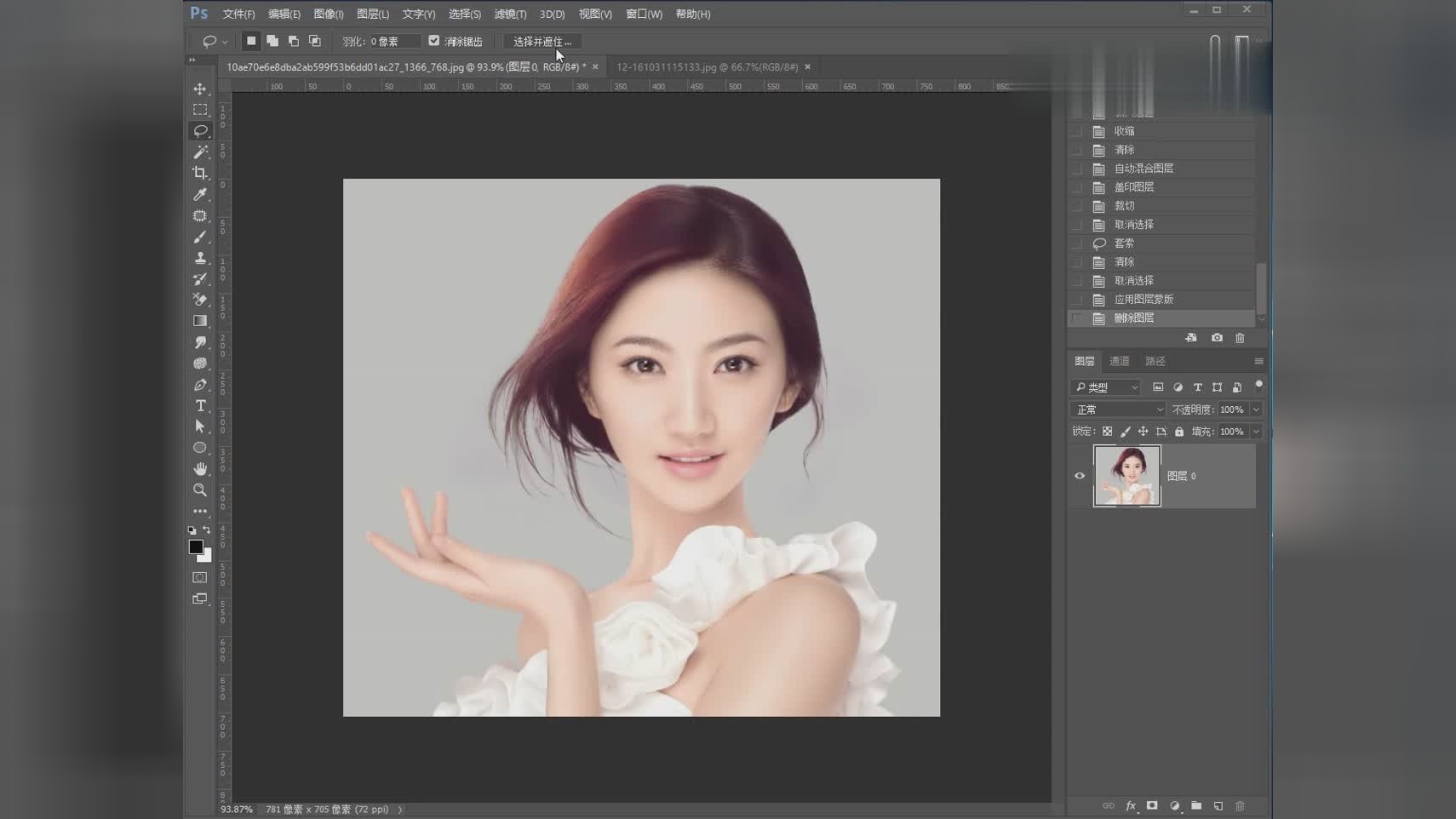Open the Layers panel menu
The image size is (1456, 819).
1258,361
